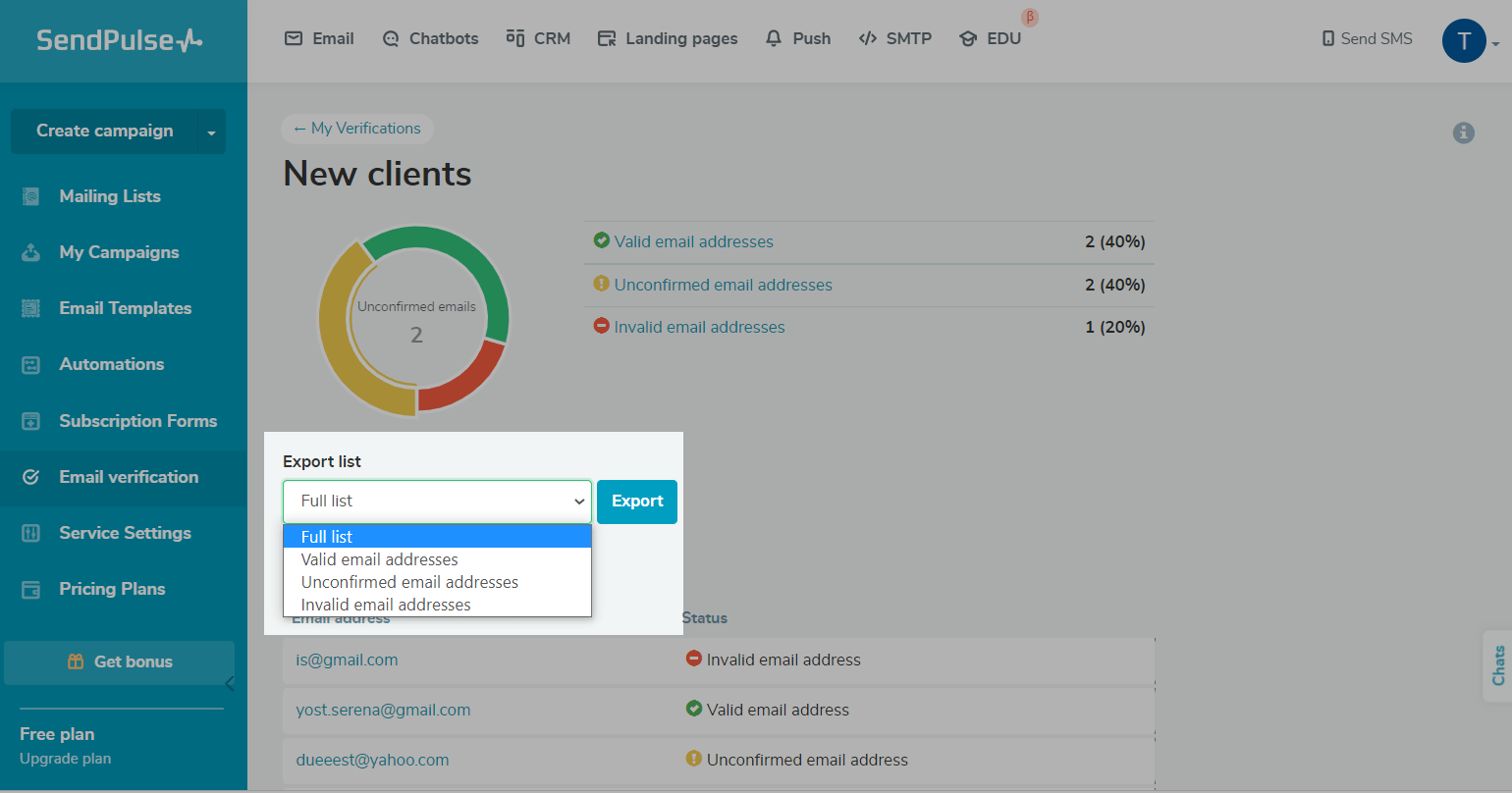1512x793 pixels.
Task: Go back to My Verifications
Action: coord(357,129)
